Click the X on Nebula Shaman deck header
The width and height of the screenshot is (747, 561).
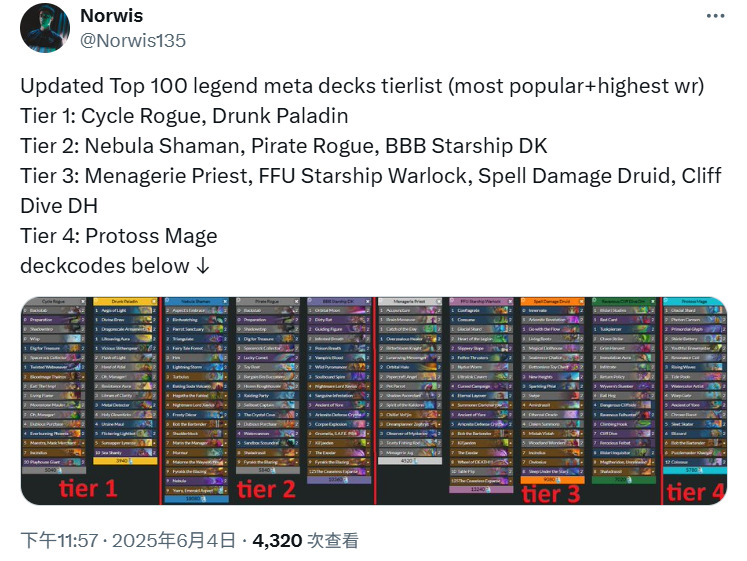(225, 301)
